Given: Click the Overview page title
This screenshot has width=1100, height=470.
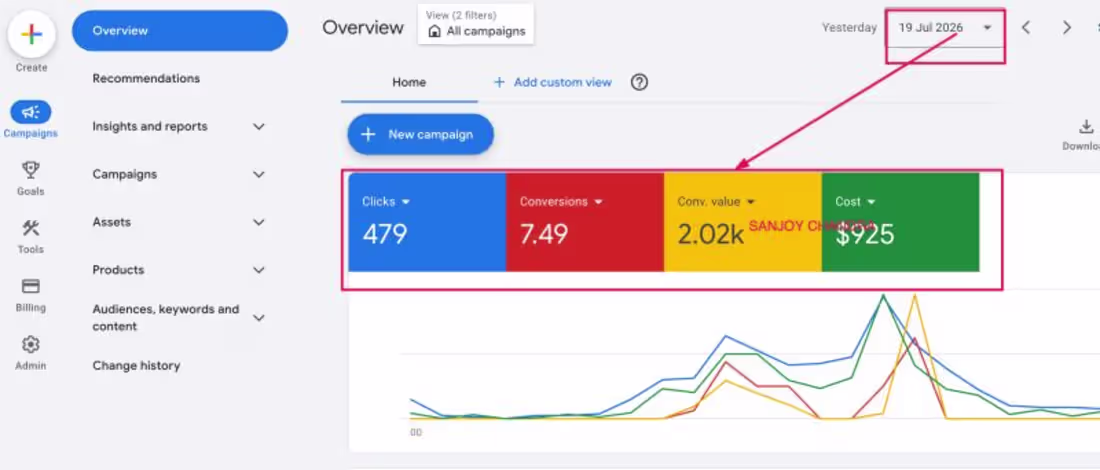Looking at the screenshot, I should pos(363,27).
